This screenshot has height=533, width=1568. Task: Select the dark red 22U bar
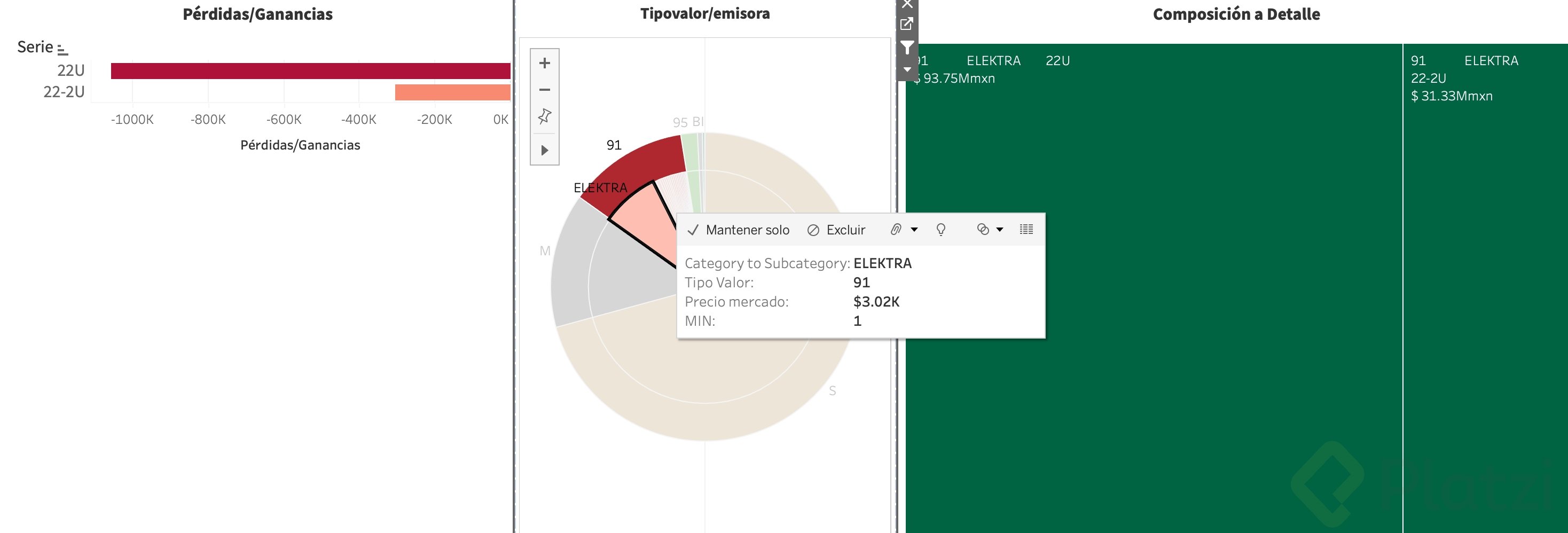point(310,71)
